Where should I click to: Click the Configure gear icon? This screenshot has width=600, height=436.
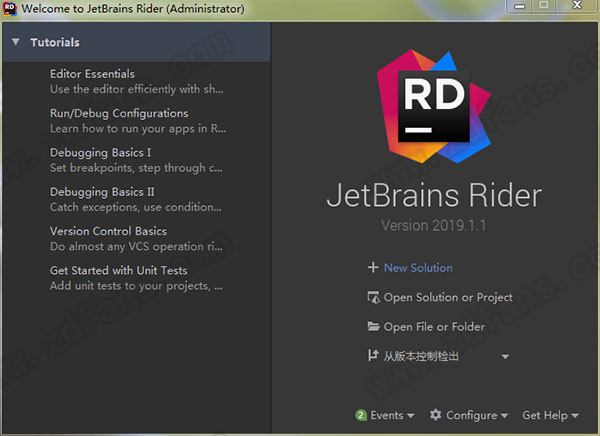pos(435,415)
